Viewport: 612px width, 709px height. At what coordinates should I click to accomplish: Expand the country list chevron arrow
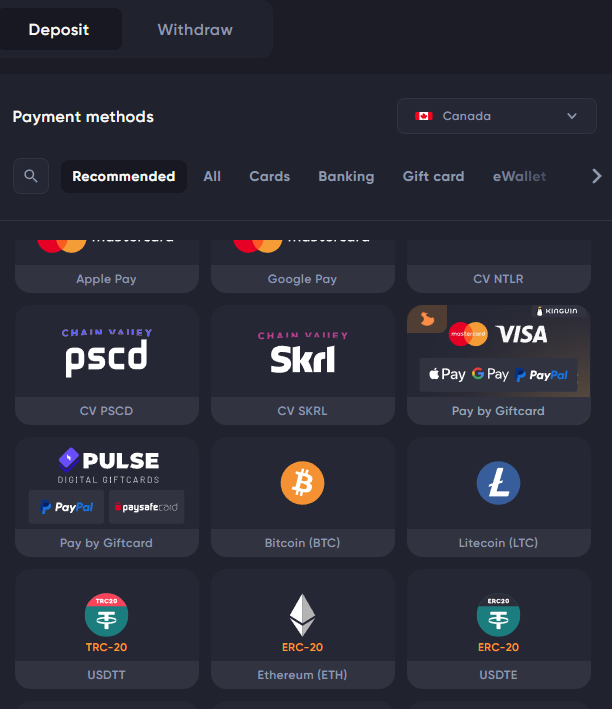[x=572, y=116]
